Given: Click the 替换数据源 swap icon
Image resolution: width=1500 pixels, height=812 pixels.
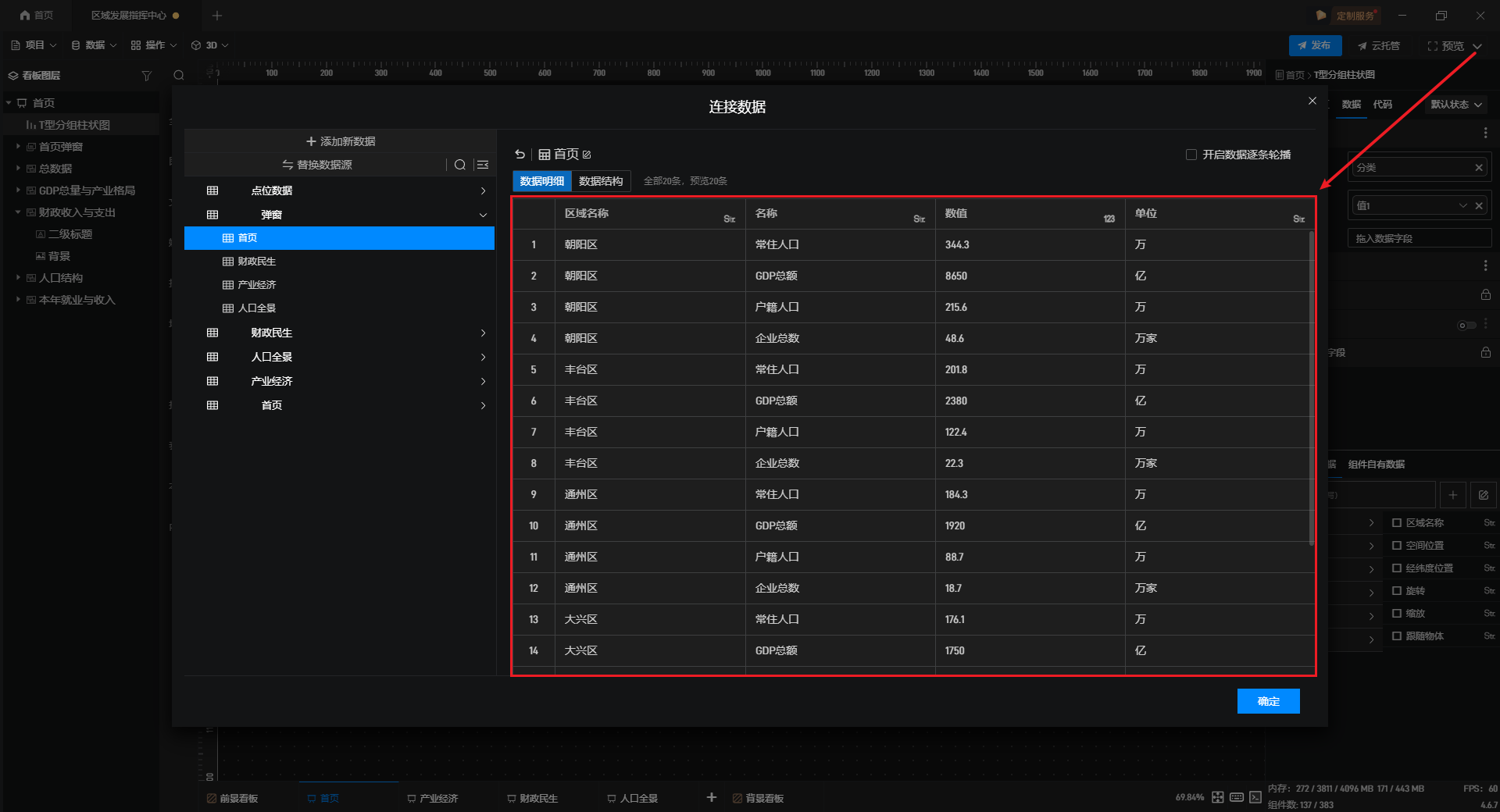Looking at the screenshot, I should pyautogui.click(x=287, y=165).
